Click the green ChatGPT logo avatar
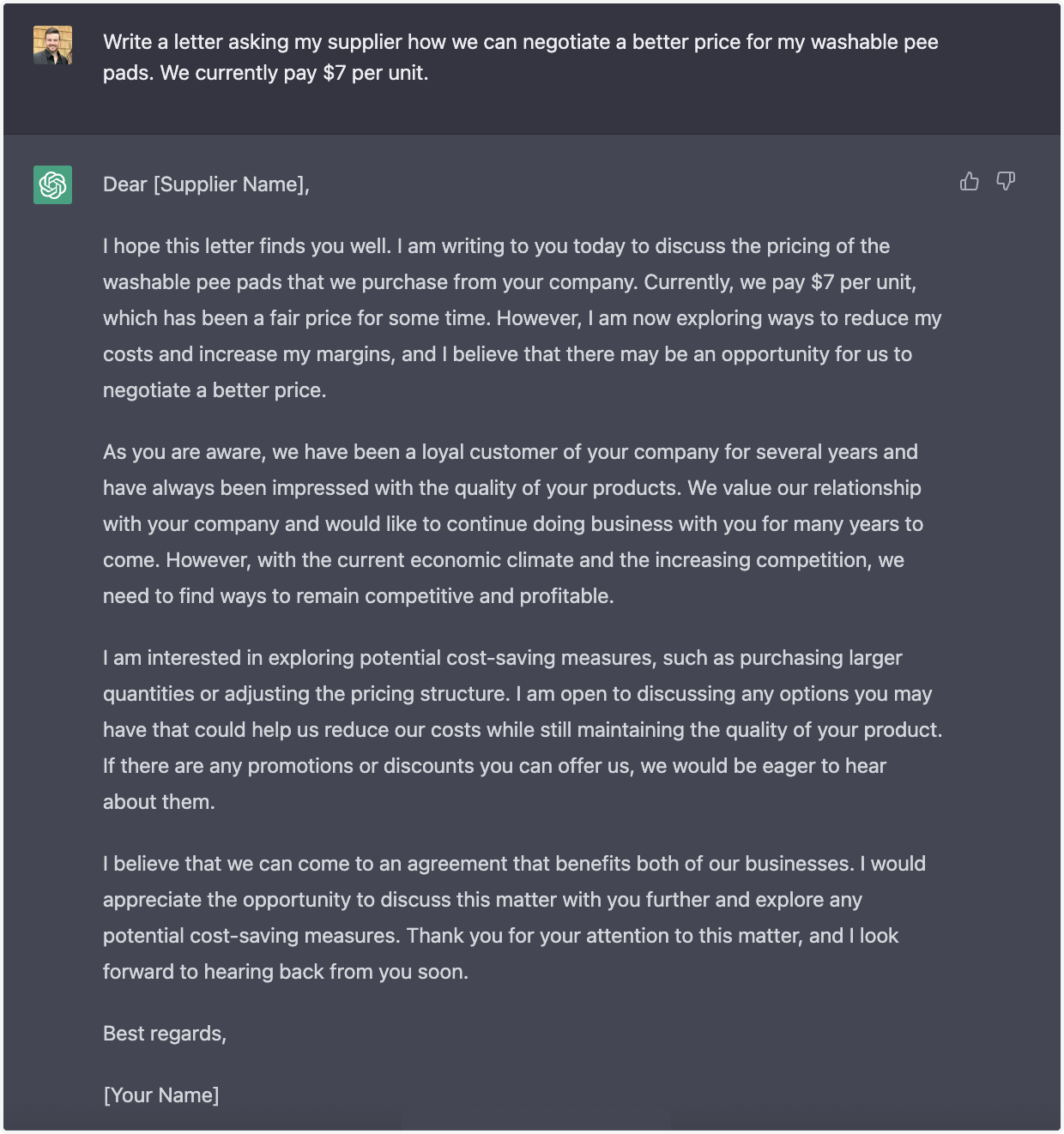Screen dimensions: 1064x1134 (x=52, y=184)
